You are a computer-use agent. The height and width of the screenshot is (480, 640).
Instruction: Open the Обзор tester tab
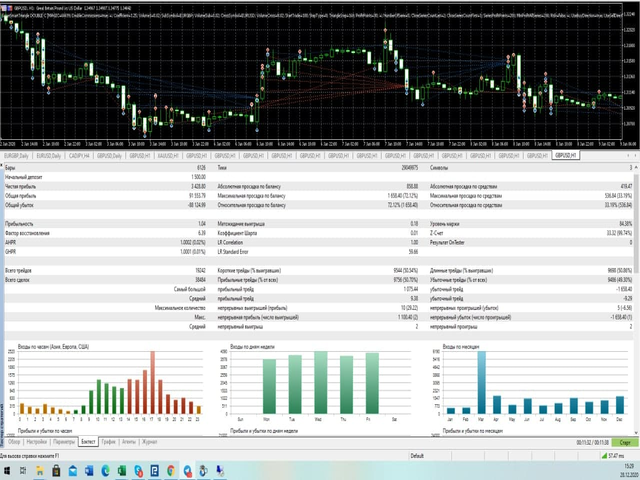[14, 442]
